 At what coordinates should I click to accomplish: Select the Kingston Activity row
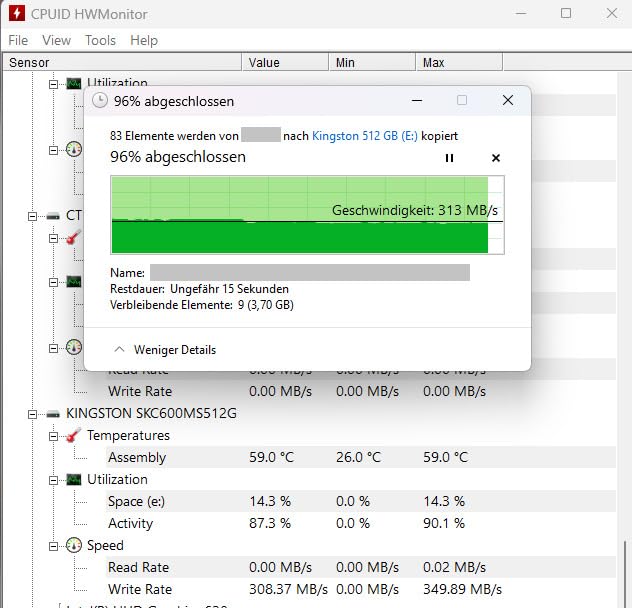click(361, 523)
